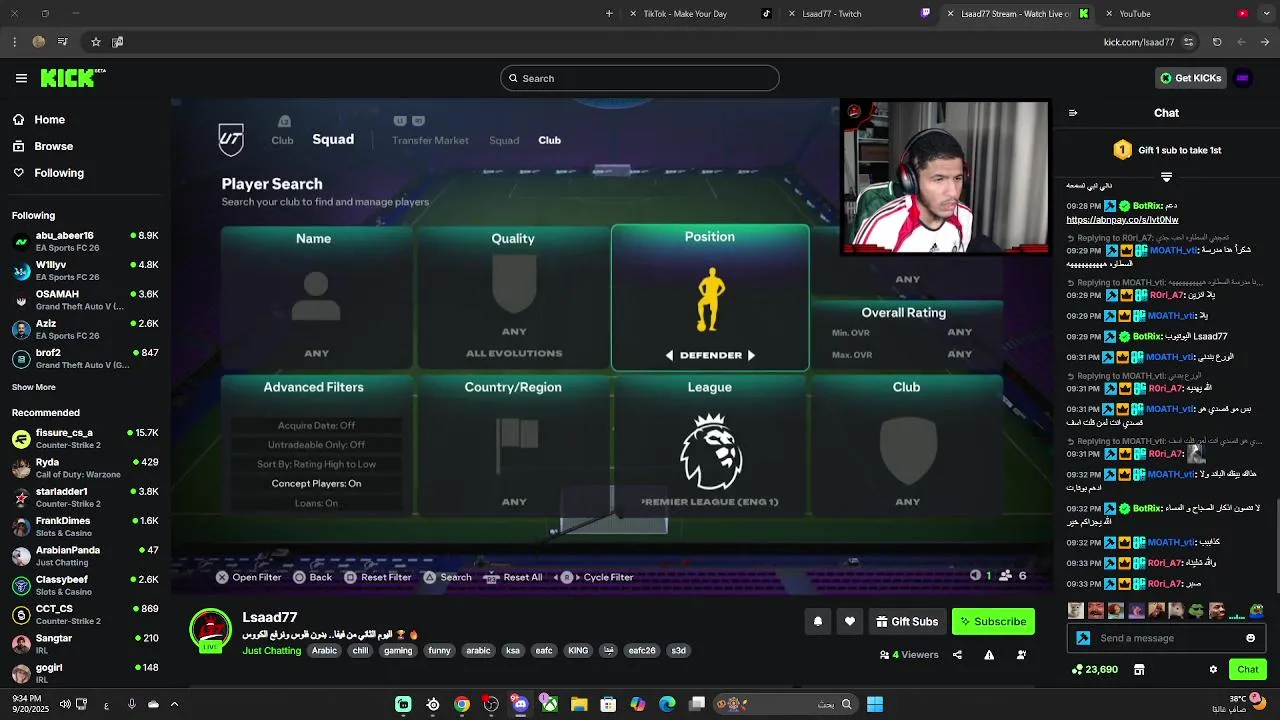Open the Just Chatting category

[272, 650]
